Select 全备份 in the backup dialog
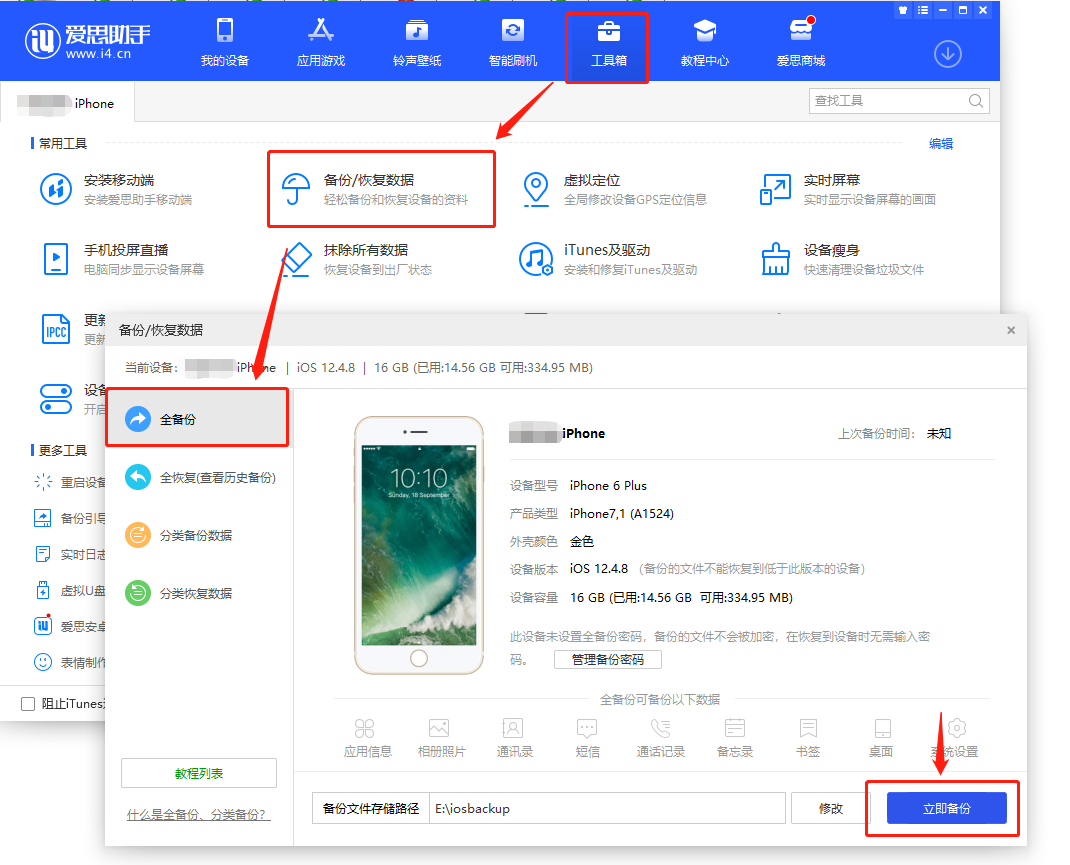 pos(198,419)
